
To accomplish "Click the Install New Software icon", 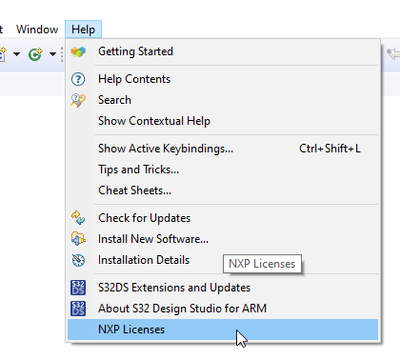I will coord(78,239).
